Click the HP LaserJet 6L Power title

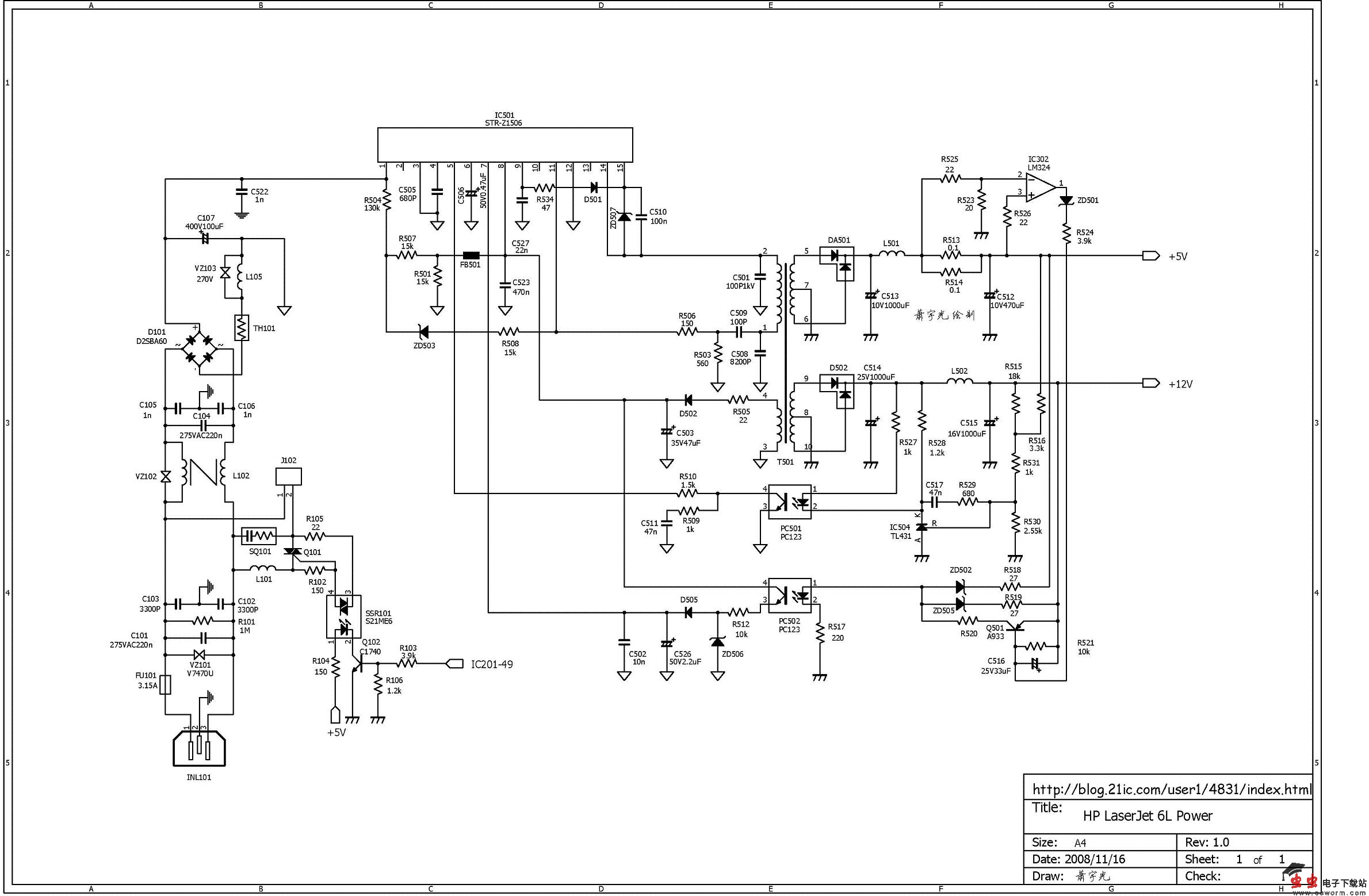click(1147, 815)
